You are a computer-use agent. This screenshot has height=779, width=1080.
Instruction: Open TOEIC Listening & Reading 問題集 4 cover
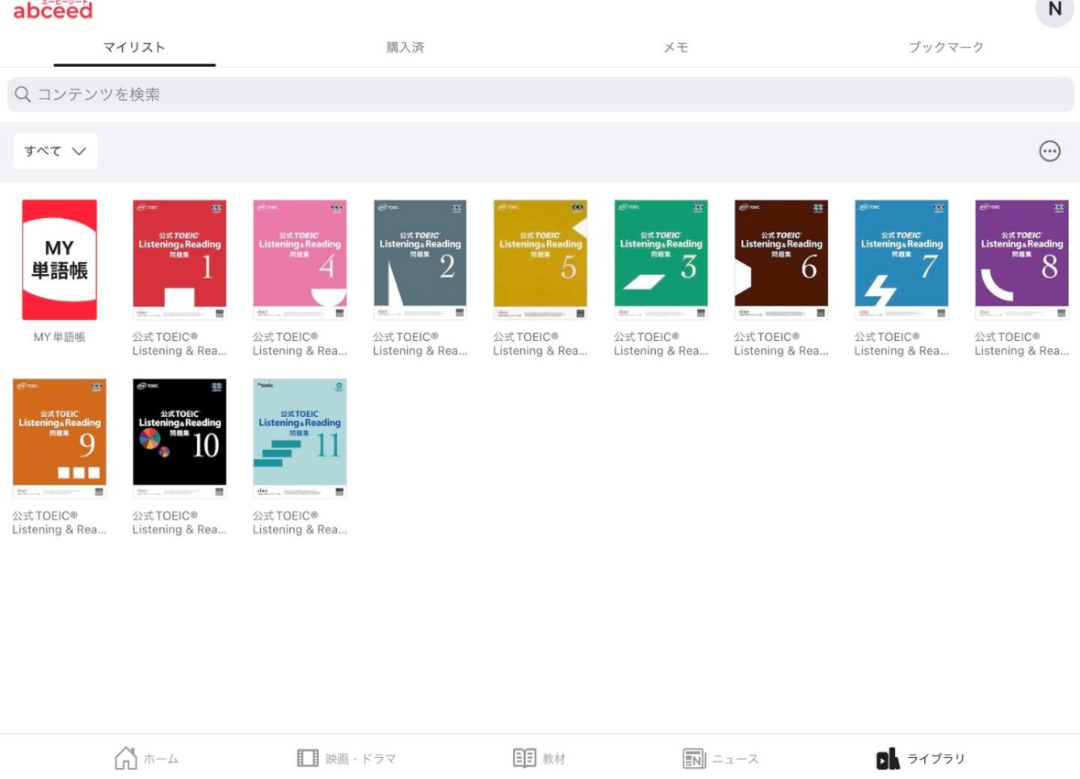click(300, 260)
